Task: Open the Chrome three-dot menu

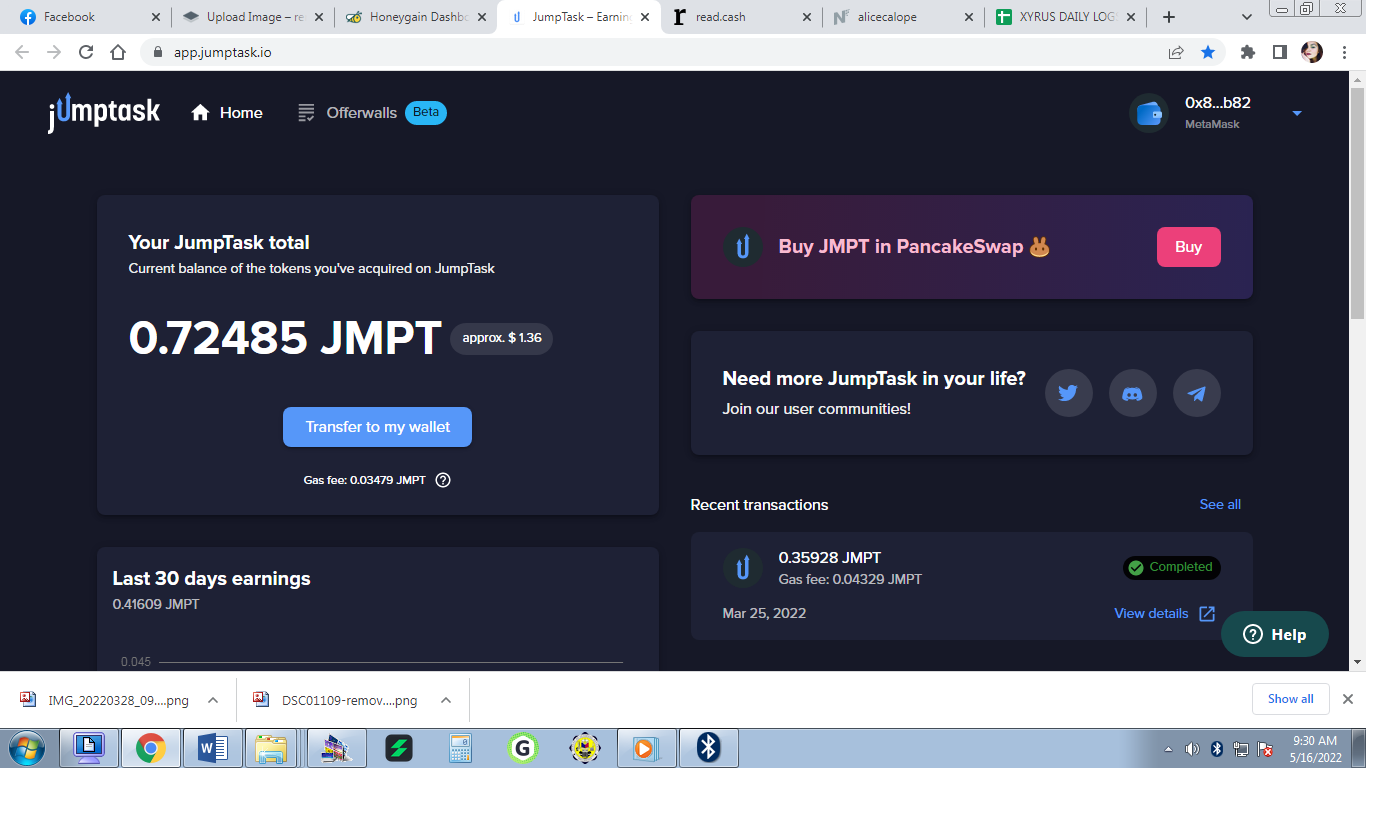Action: point(1344,52)
